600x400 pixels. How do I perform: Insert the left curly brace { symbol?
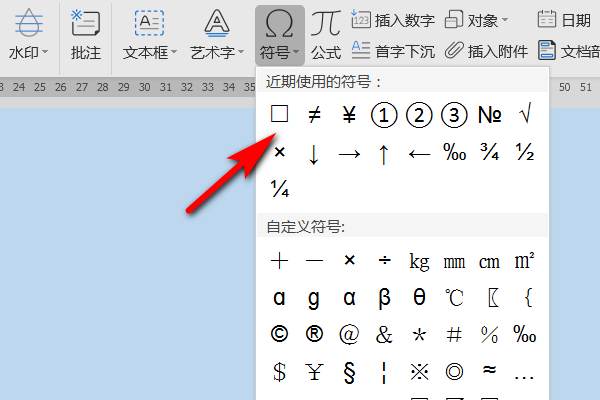[528, 297]
